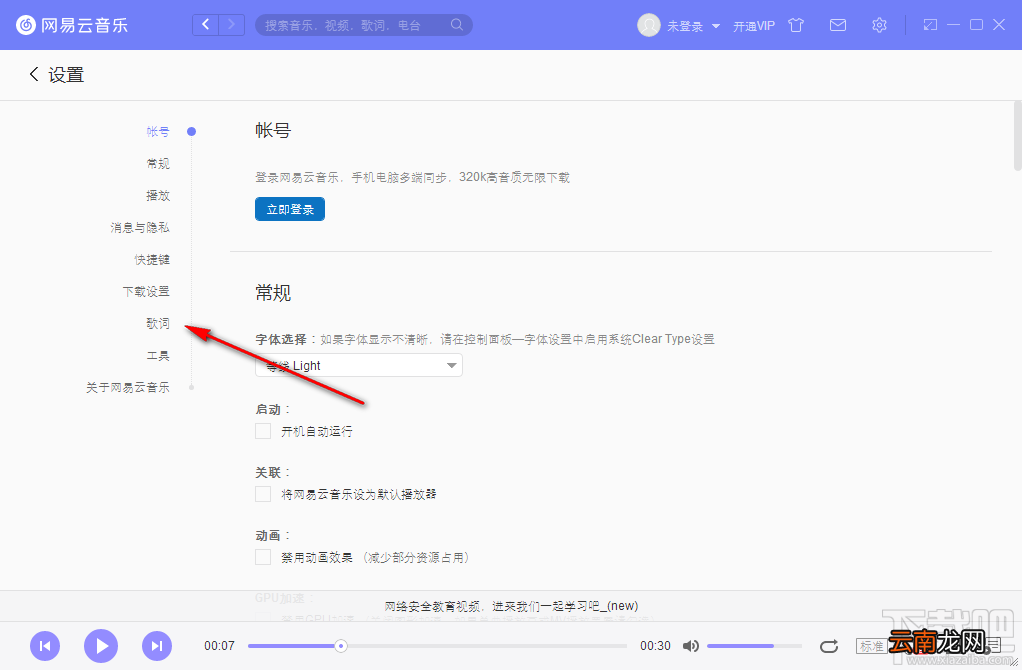1022x670 pixels.
Task: Select 帐号 in settings sidebar
Action: (x=158, y=132)
